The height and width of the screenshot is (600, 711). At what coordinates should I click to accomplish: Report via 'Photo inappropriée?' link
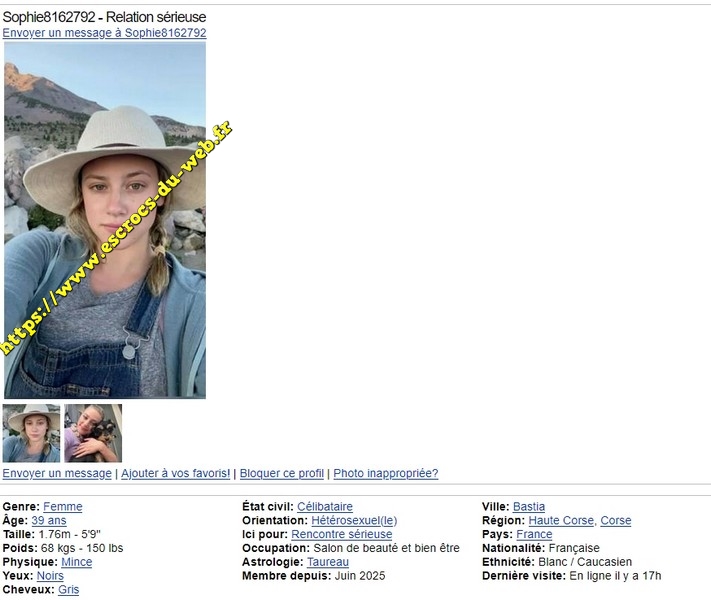[x=385, y=473]
